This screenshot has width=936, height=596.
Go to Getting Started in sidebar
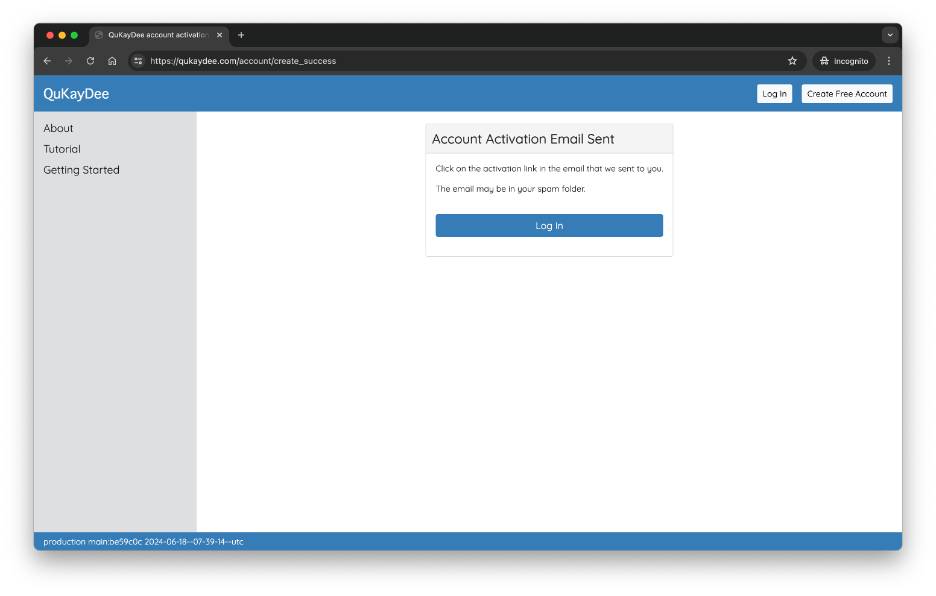pyautogui.click(x=81, y=170)
